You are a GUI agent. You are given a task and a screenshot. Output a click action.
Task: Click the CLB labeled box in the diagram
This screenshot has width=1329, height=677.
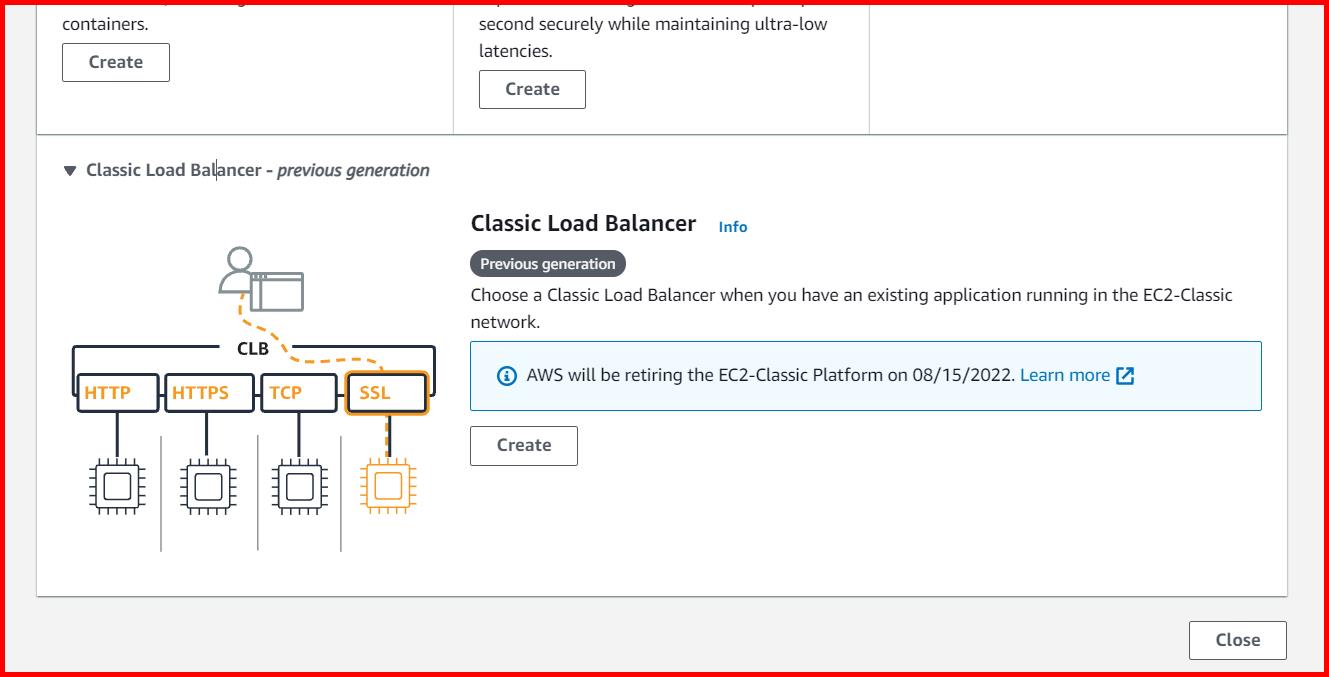click(x=253, y=349)
